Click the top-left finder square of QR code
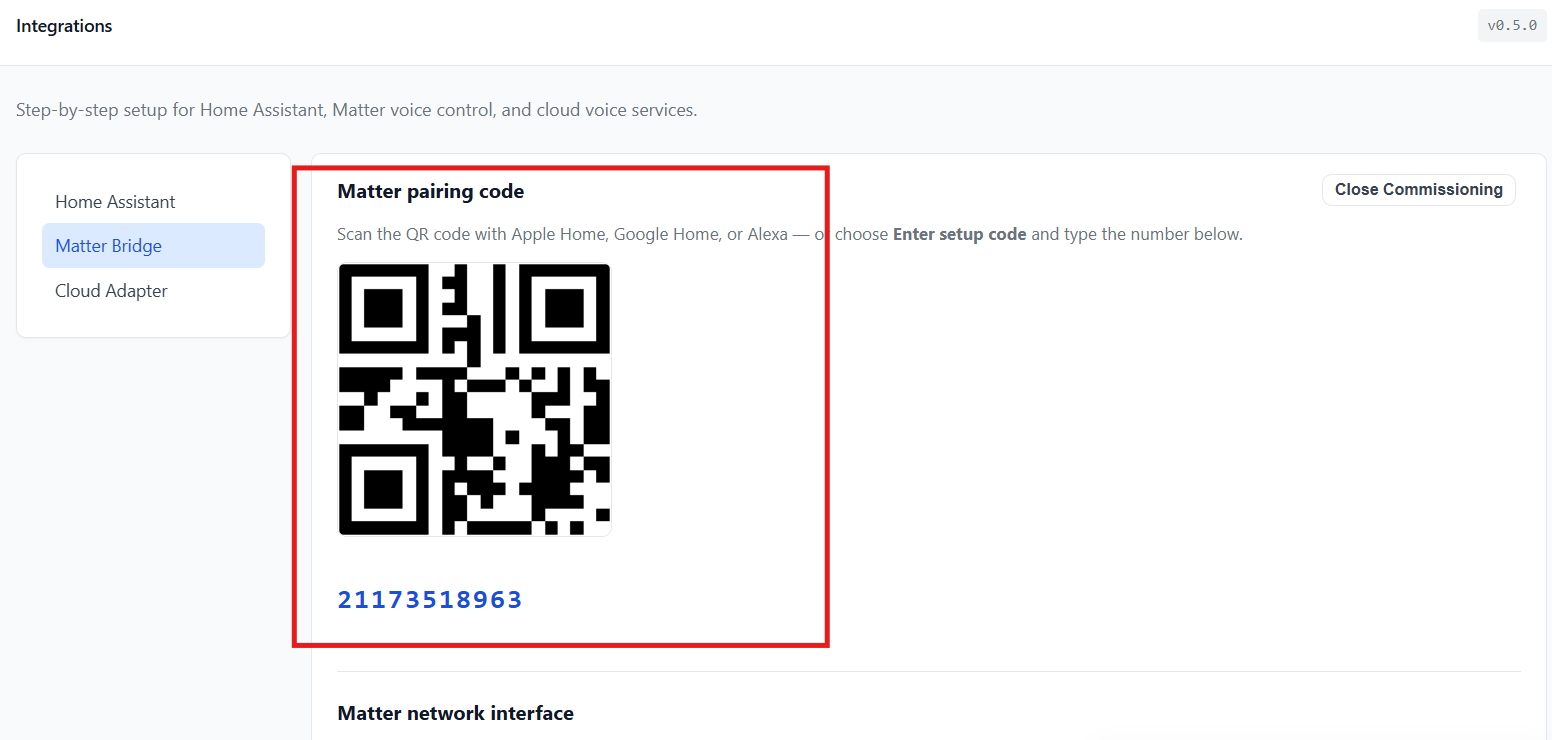Screen dimensions: 1552x740 tap(383, 308)
